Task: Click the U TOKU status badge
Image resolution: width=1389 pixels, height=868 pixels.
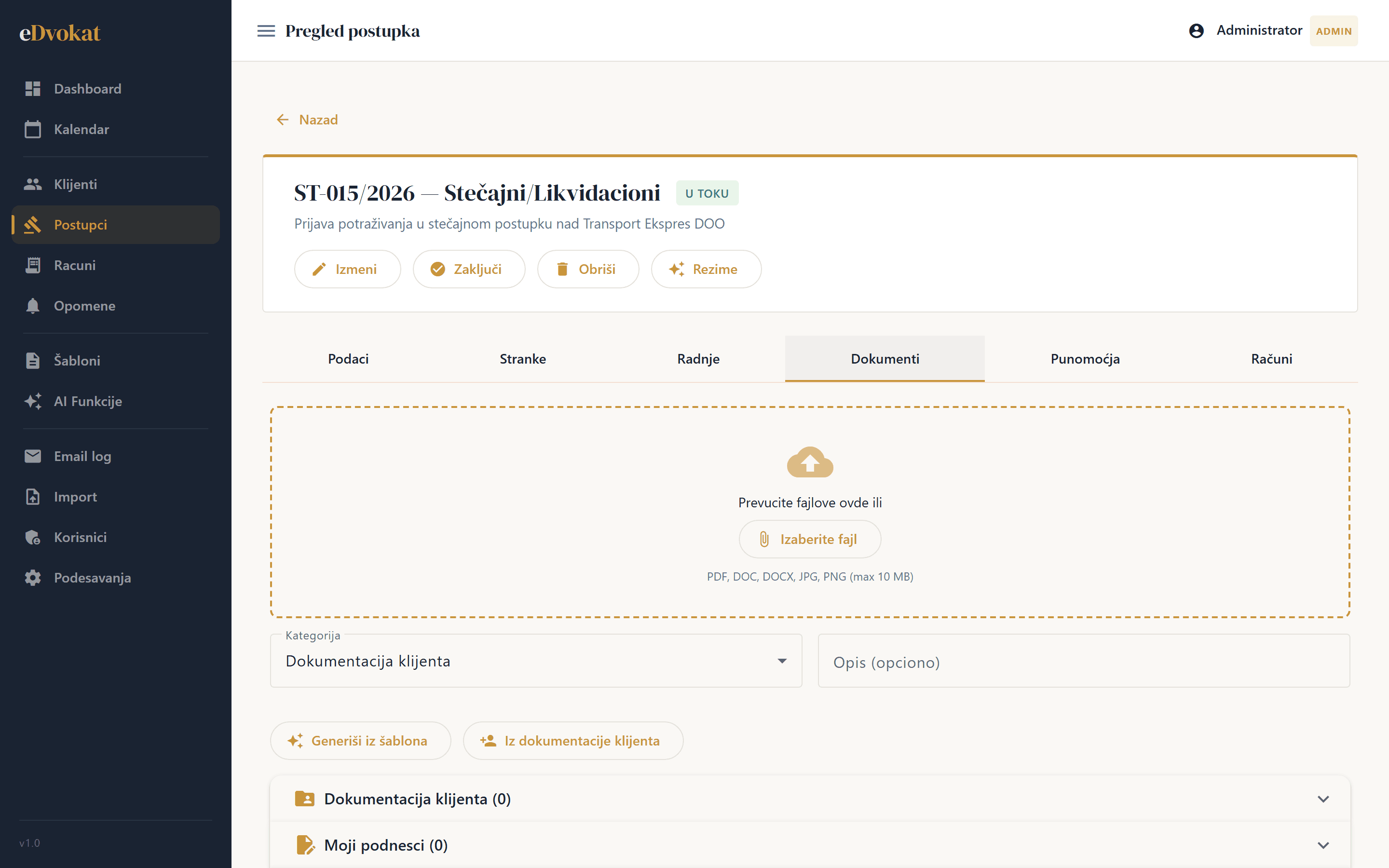Action: [x=707, y=193]
